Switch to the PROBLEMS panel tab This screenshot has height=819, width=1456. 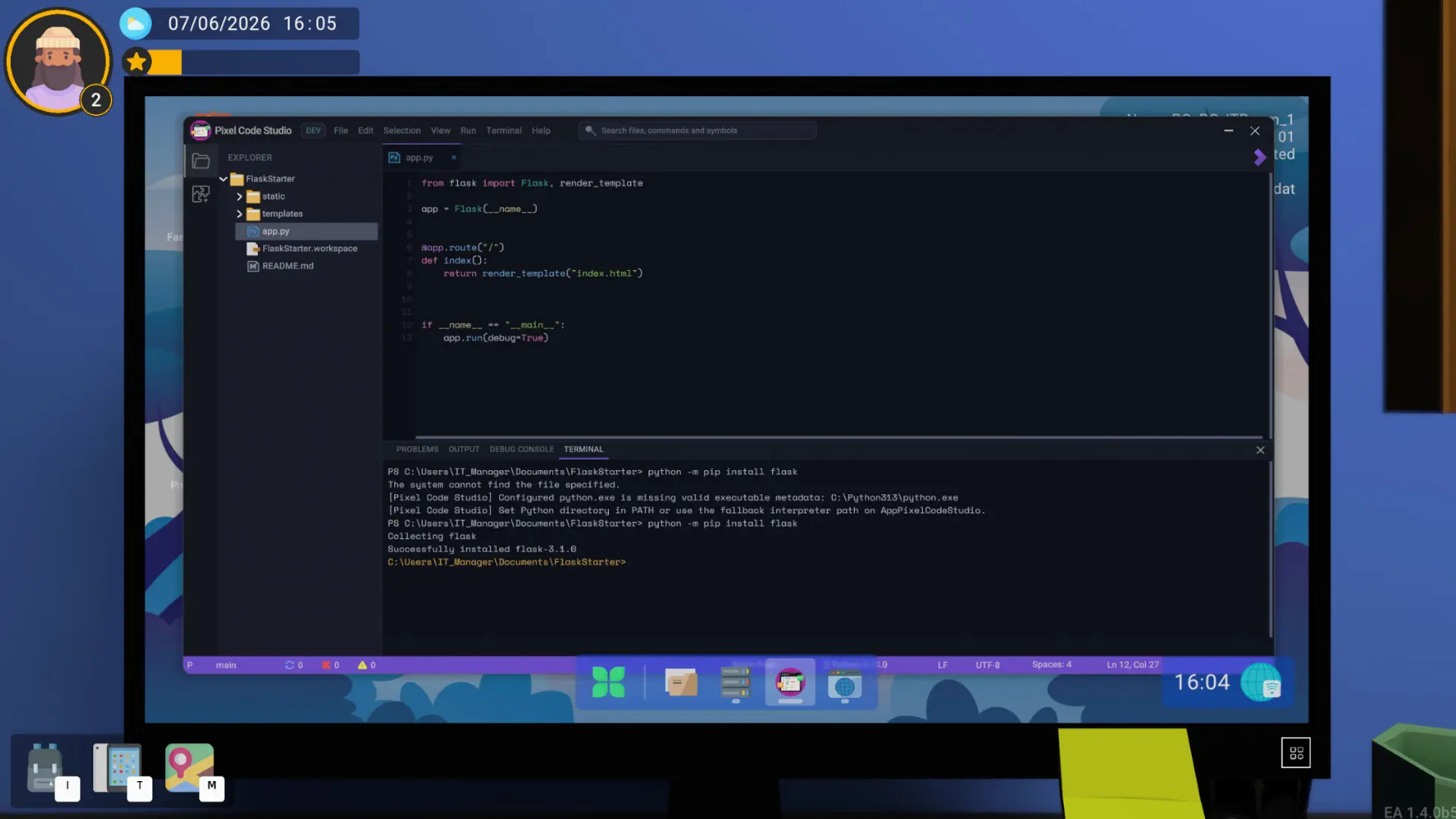[417, 450]
